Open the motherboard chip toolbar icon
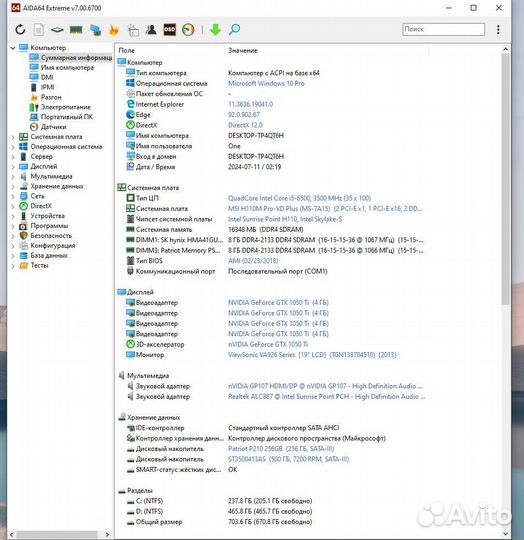The height and width of the screenshot is (540, 524). [57, 30]
